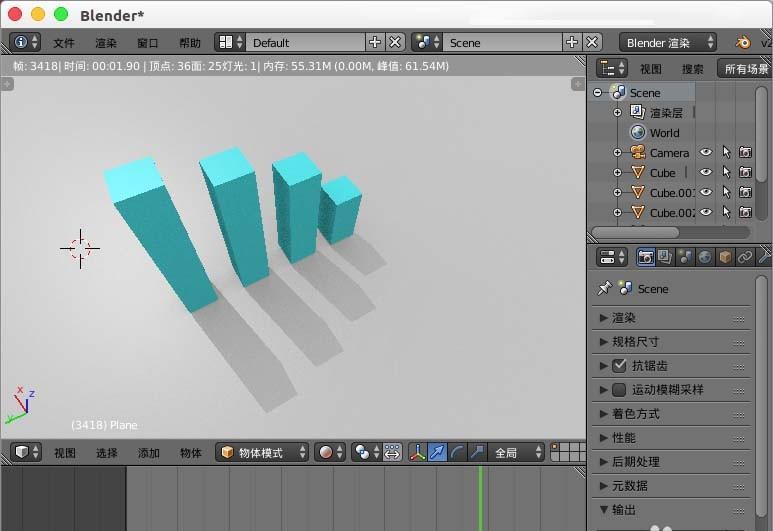Open the 3D view editor type selector
The height and width of the screenshot is (531, 773).
[x=26, y=452]
